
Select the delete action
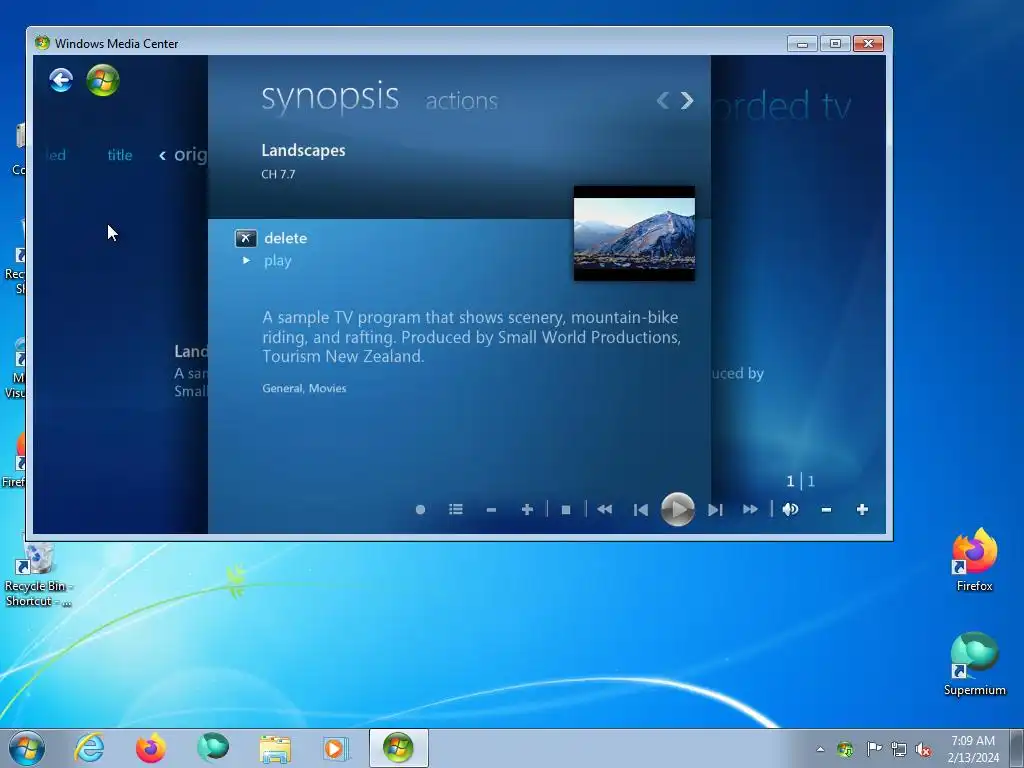click(285, 238)
